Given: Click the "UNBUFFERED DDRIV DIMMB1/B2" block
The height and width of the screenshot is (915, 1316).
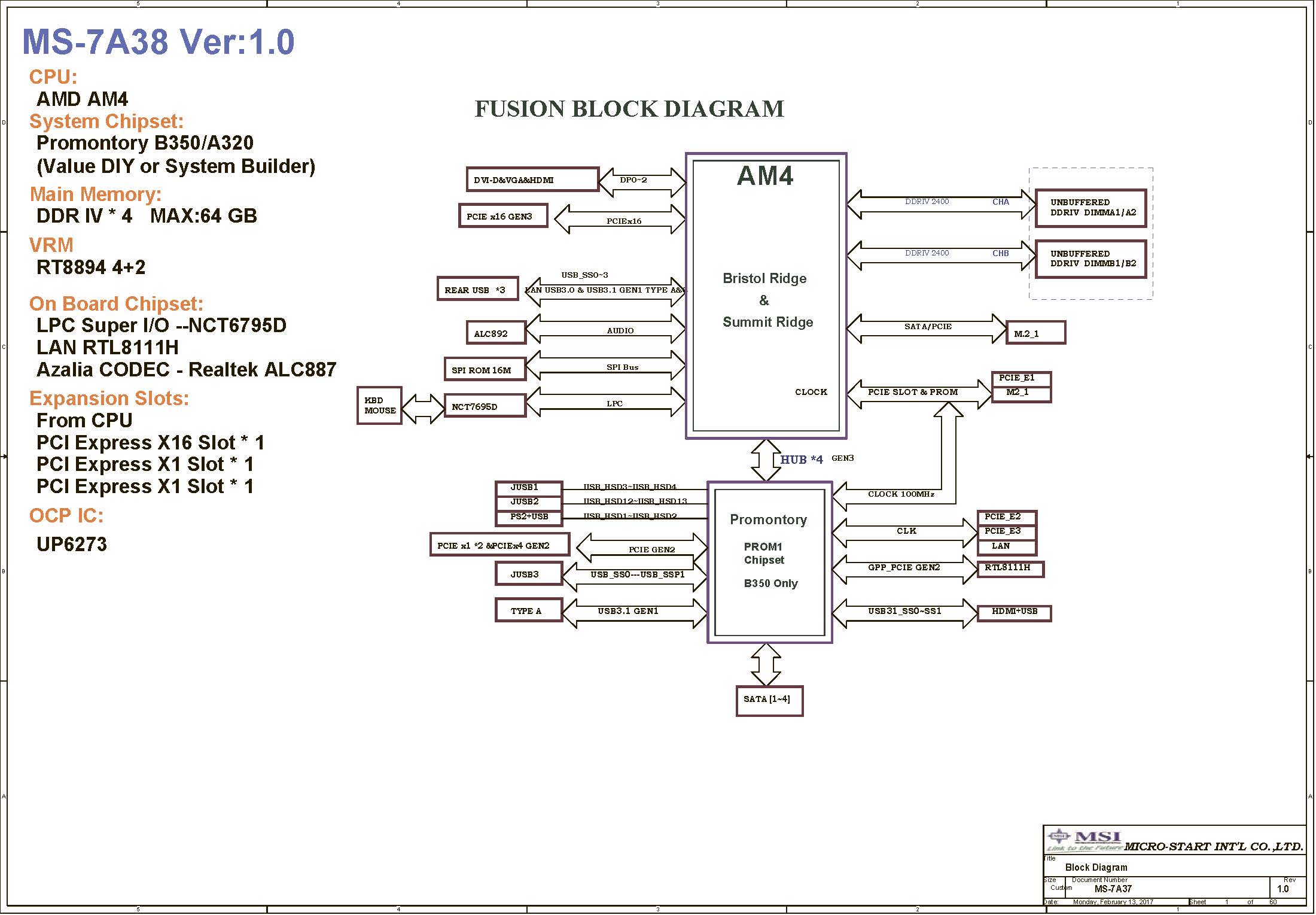Looking at the screenshot, I should tap(1090, 259).
